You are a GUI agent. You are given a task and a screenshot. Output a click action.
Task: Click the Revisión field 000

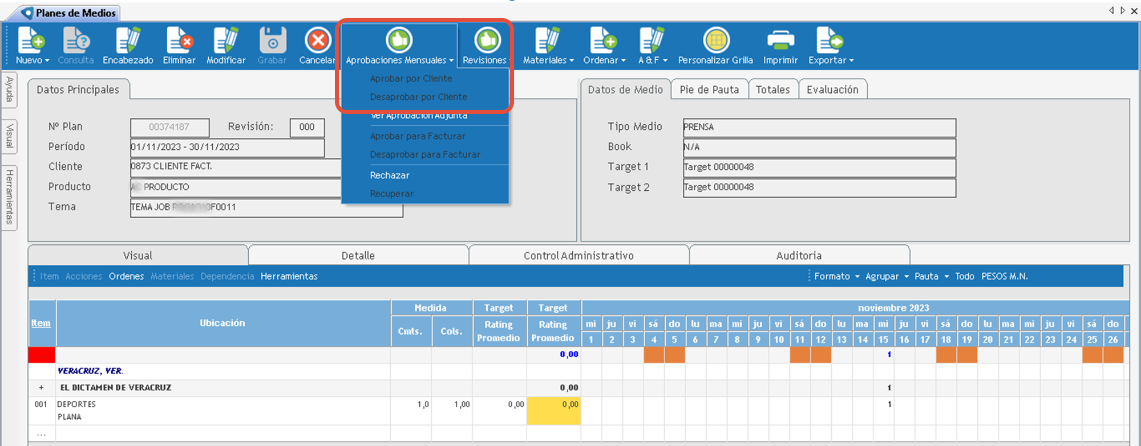[x=307, y=127]
